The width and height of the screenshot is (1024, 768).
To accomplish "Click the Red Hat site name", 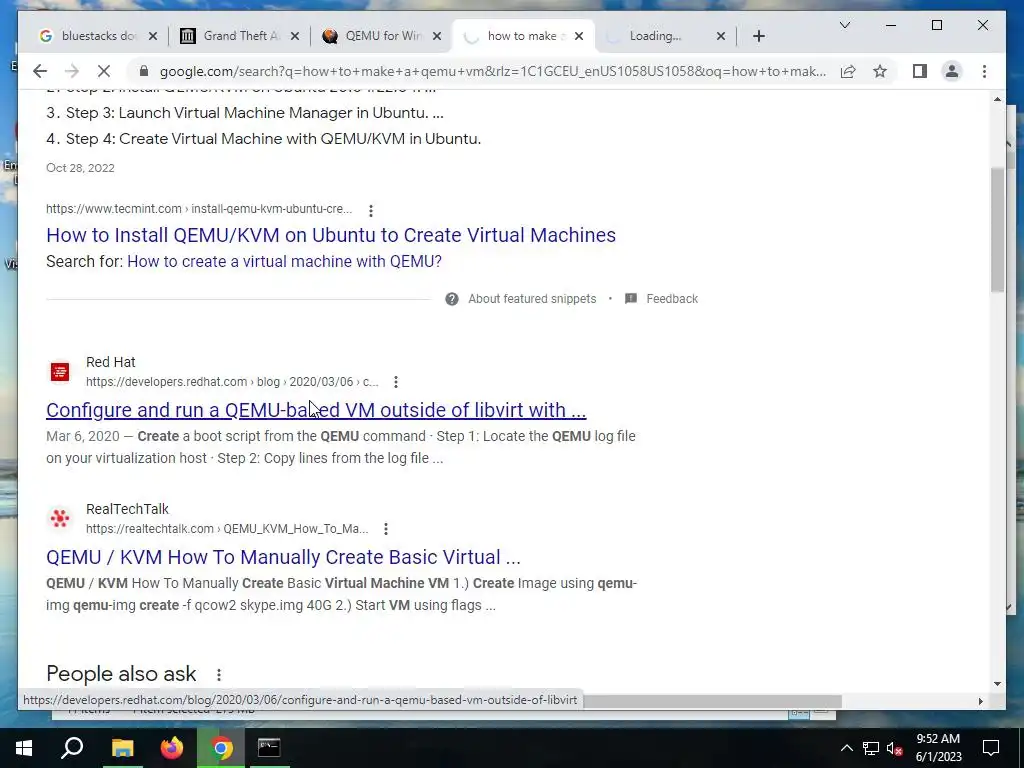I will point(110,362).
